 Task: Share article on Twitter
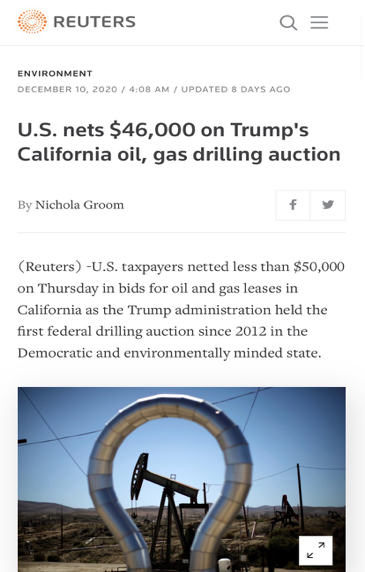(328, 205)
